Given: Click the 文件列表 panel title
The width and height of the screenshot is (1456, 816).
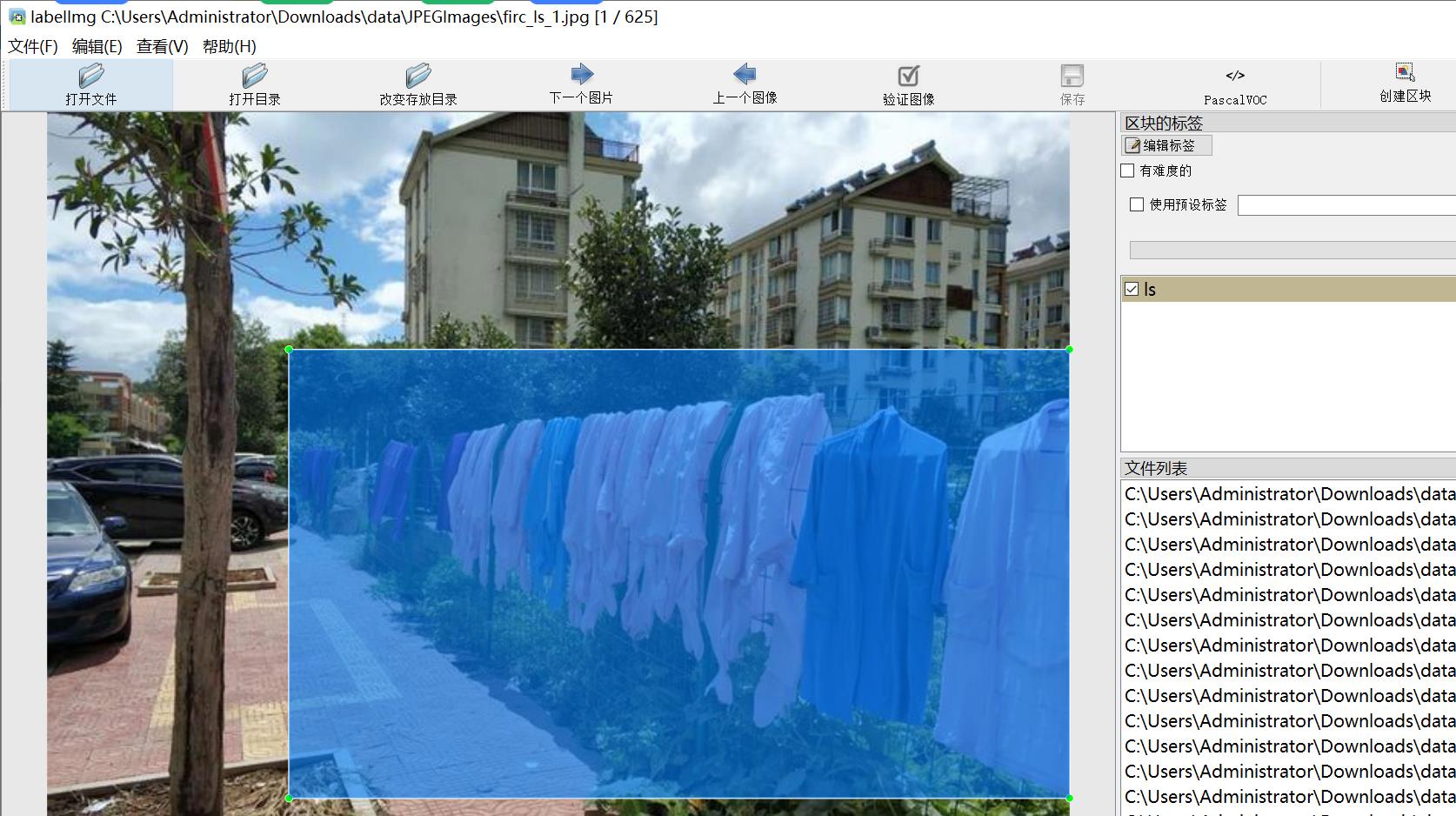Looking at the screenshot, I should pos(1156,468).
